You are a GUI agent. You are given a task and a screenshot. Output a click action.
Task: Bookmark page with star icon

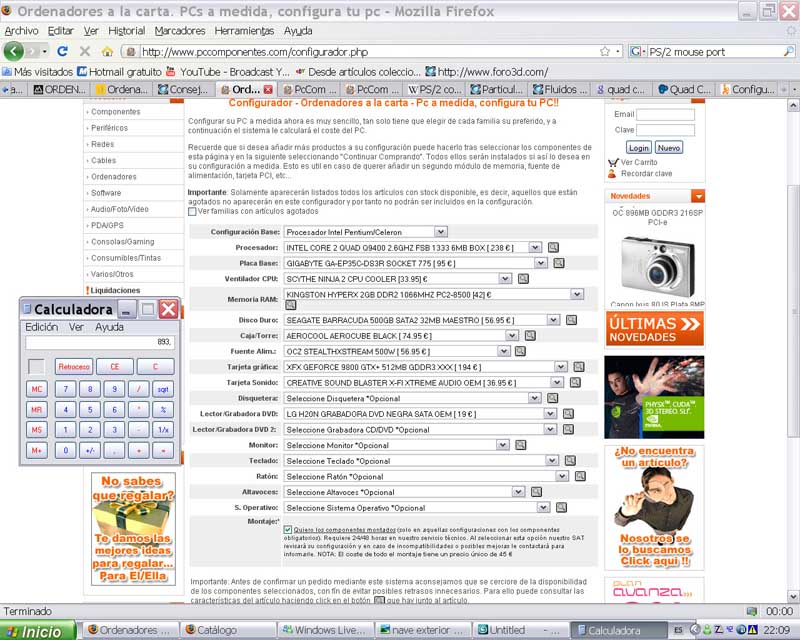pos(605,51)
